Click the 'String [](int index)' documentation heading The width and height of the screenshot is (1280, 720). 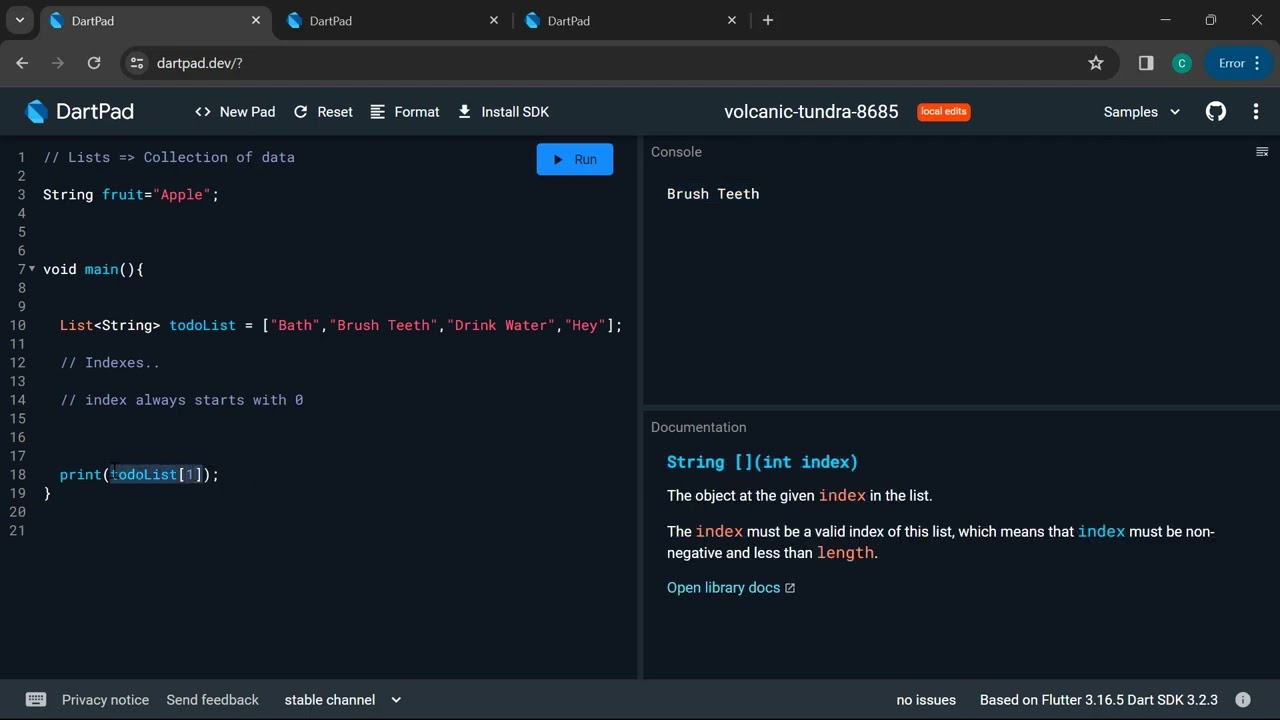[x=762, y=462]
